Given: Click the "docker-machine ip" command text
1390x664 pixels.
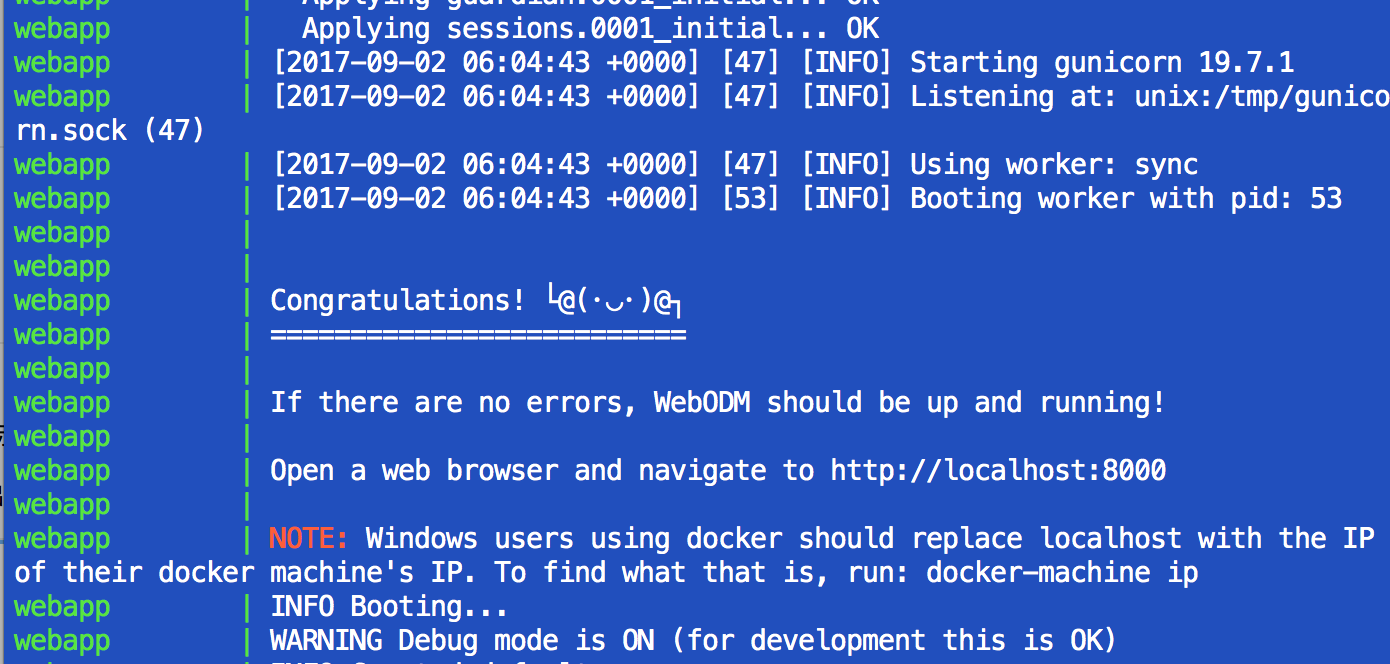Looking at the screenshot, I should 1062,573.
